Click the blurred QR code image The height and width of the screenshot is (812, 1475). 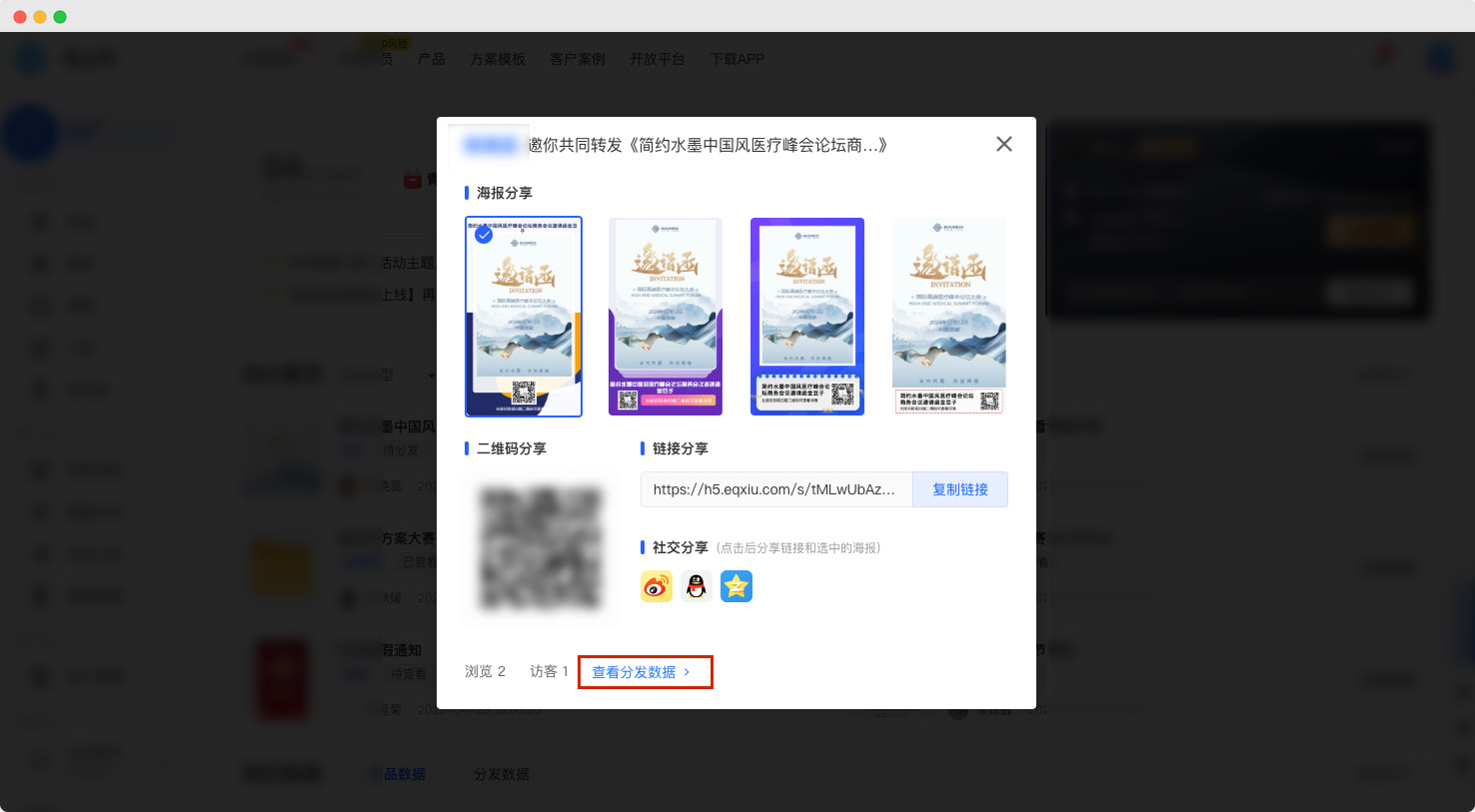coord(541,548)
